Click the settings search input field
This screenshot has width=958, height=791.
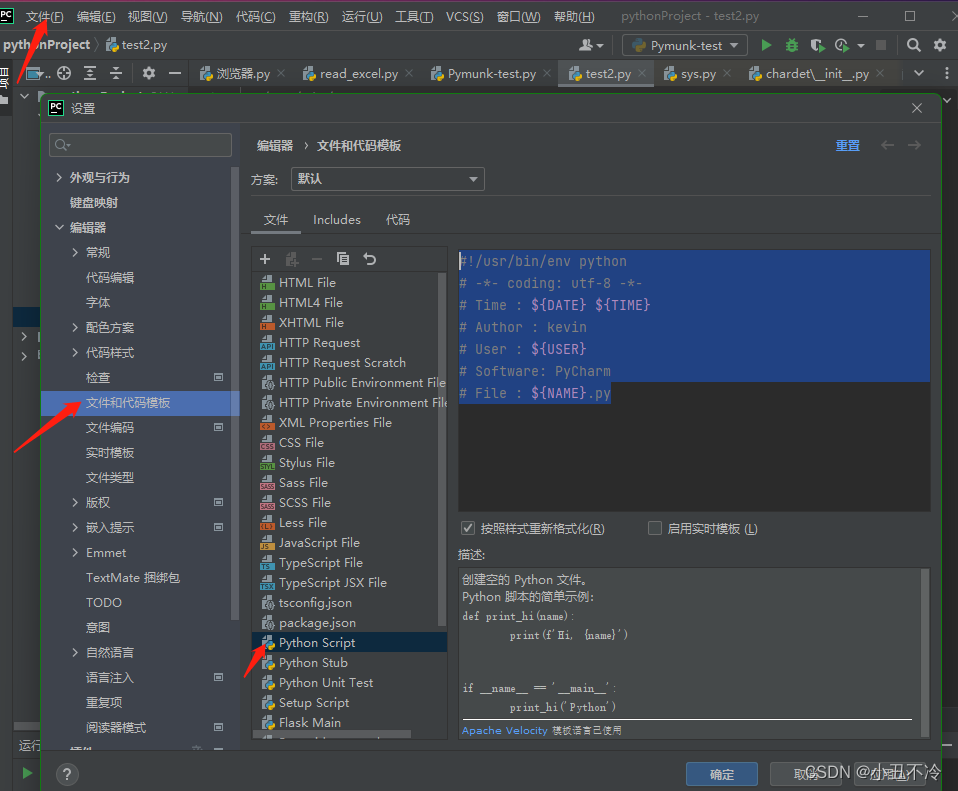tap(140, 145)
